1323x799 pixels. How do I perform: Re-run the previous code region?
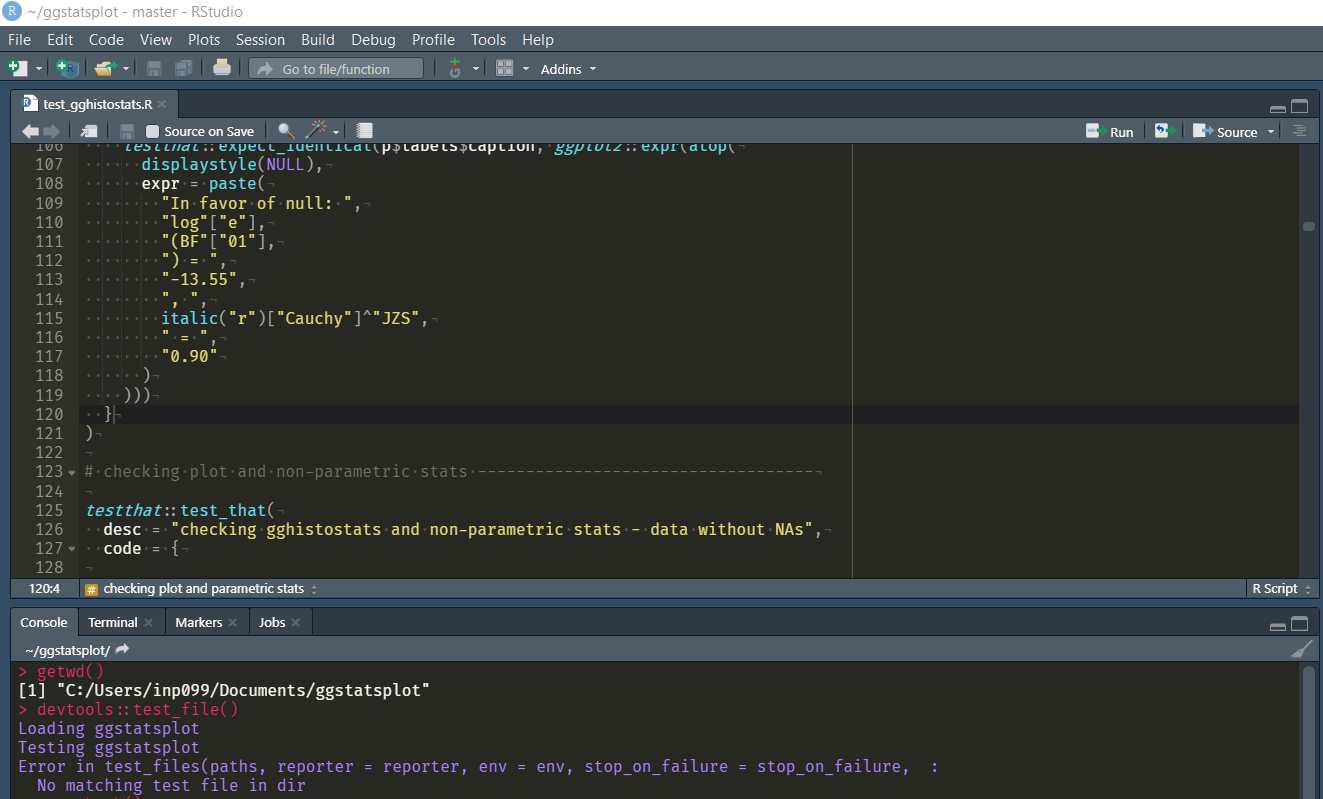pos(1164,131)
